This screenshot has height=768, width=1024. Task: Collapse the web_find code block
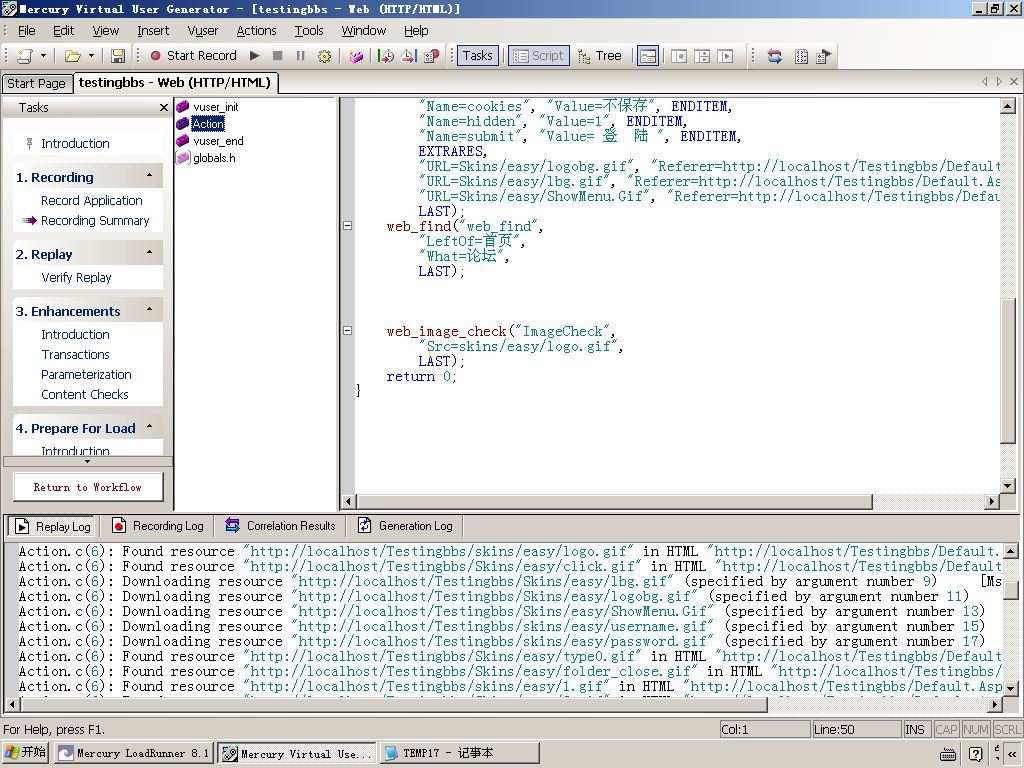coord(347,226)
